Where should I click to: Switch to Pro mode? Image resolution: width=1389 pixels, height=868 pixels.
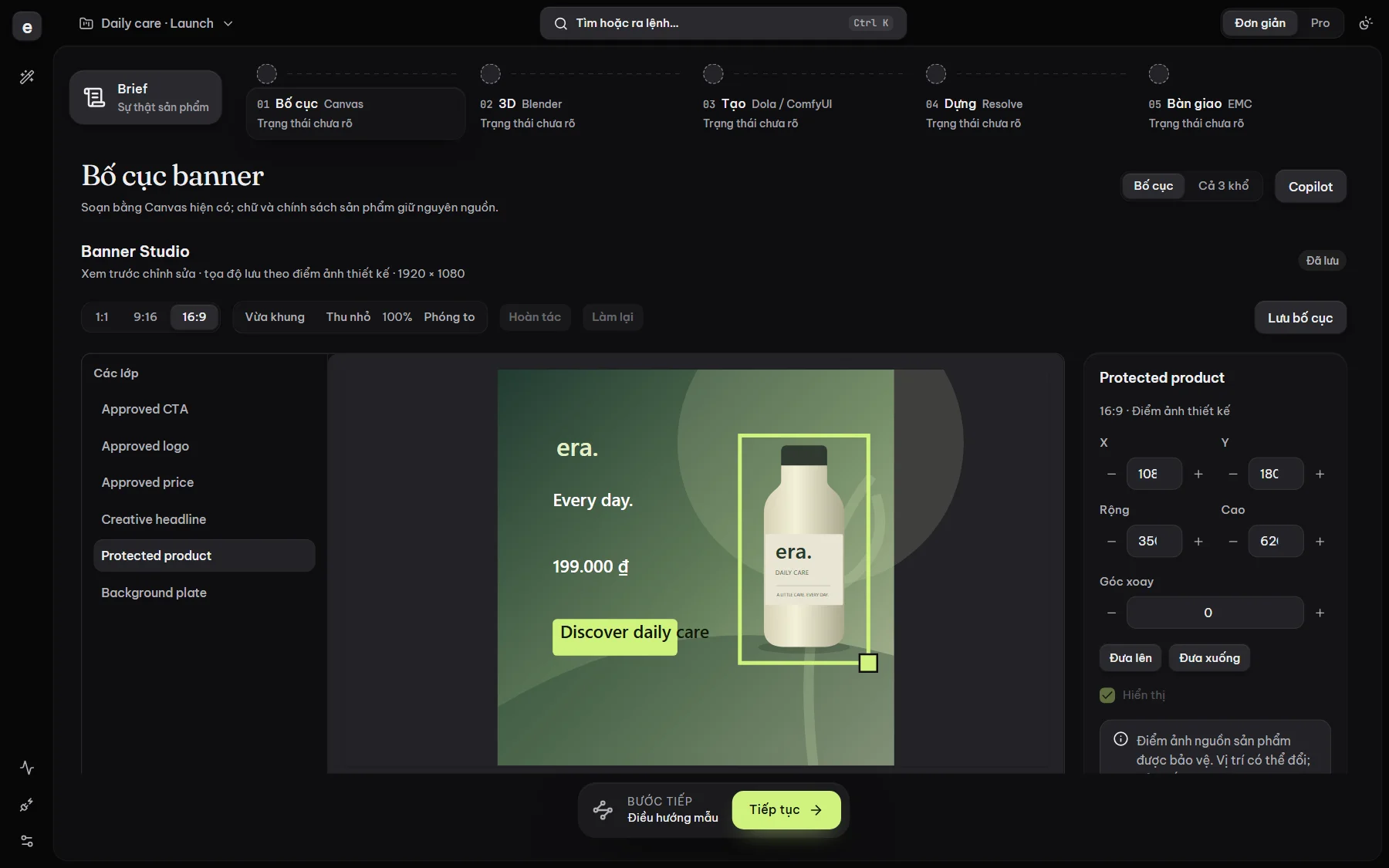1320,23
